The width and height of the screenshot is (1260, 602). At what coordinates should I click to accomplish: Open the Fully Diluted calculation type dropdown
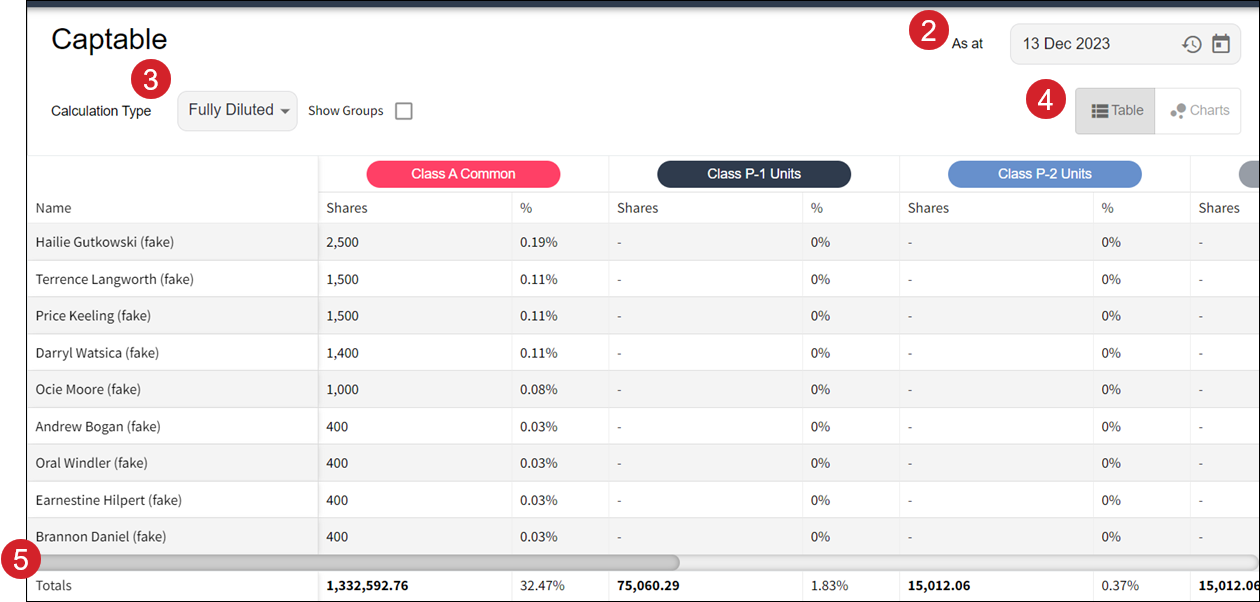[238, 110]
